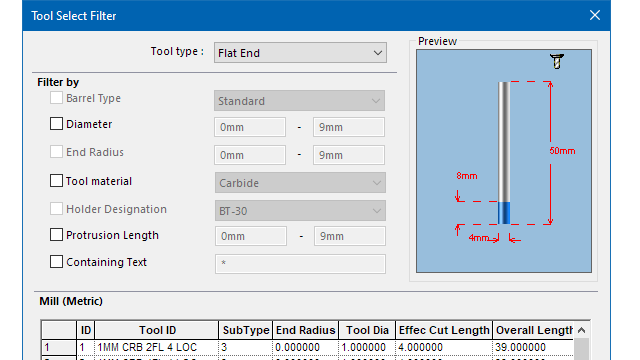Screen dimensions: 640x360
Task: Click the table scroll up arrow
Action: coord(582,330)
